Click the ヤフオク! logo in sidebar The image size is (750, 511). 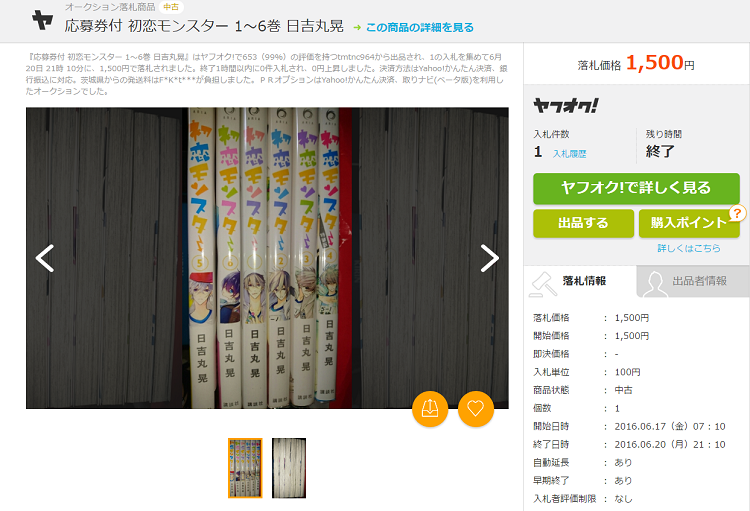(x=566, y=106)
